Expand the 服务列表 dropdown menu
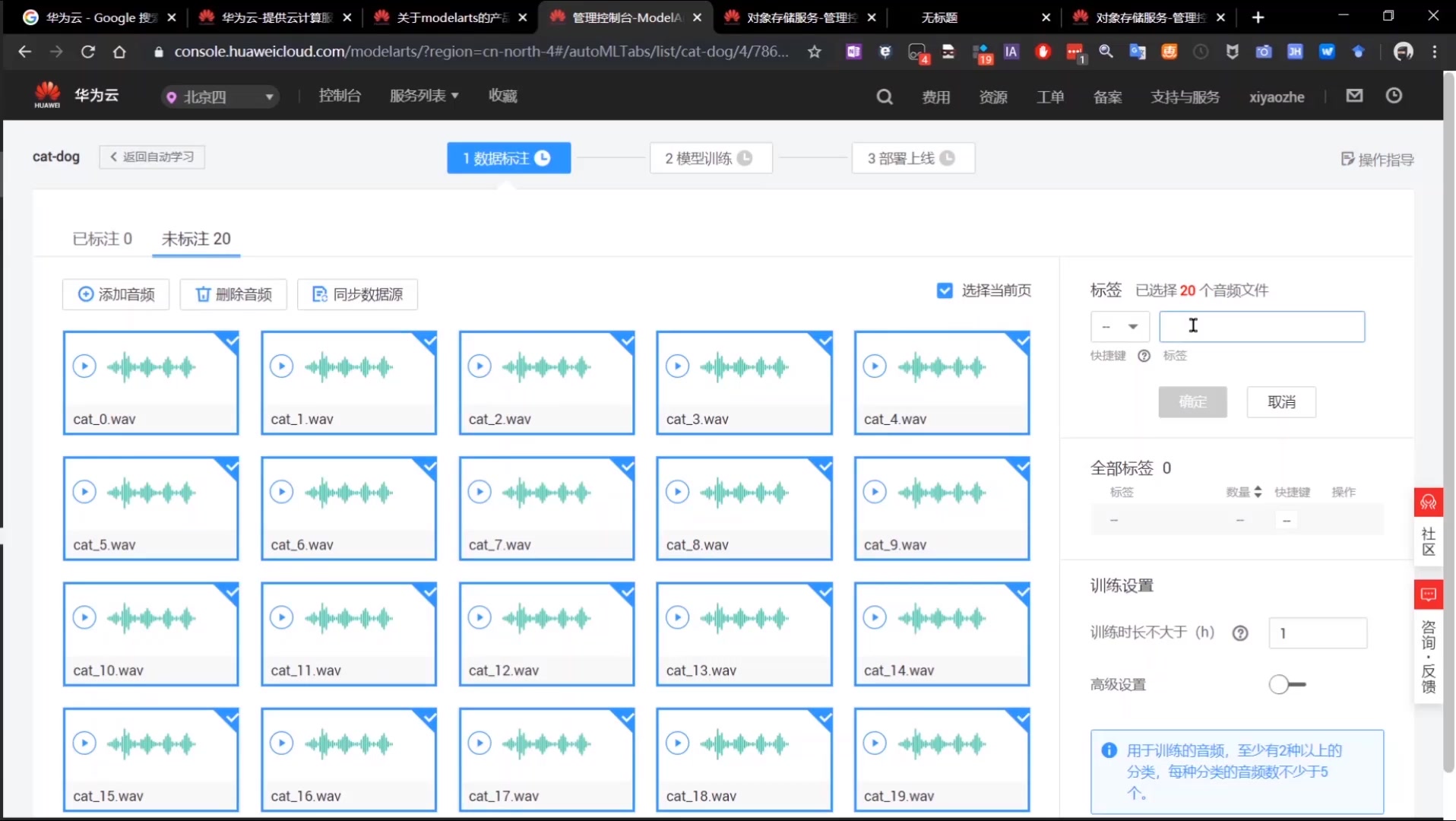 (x=424, y=96)
